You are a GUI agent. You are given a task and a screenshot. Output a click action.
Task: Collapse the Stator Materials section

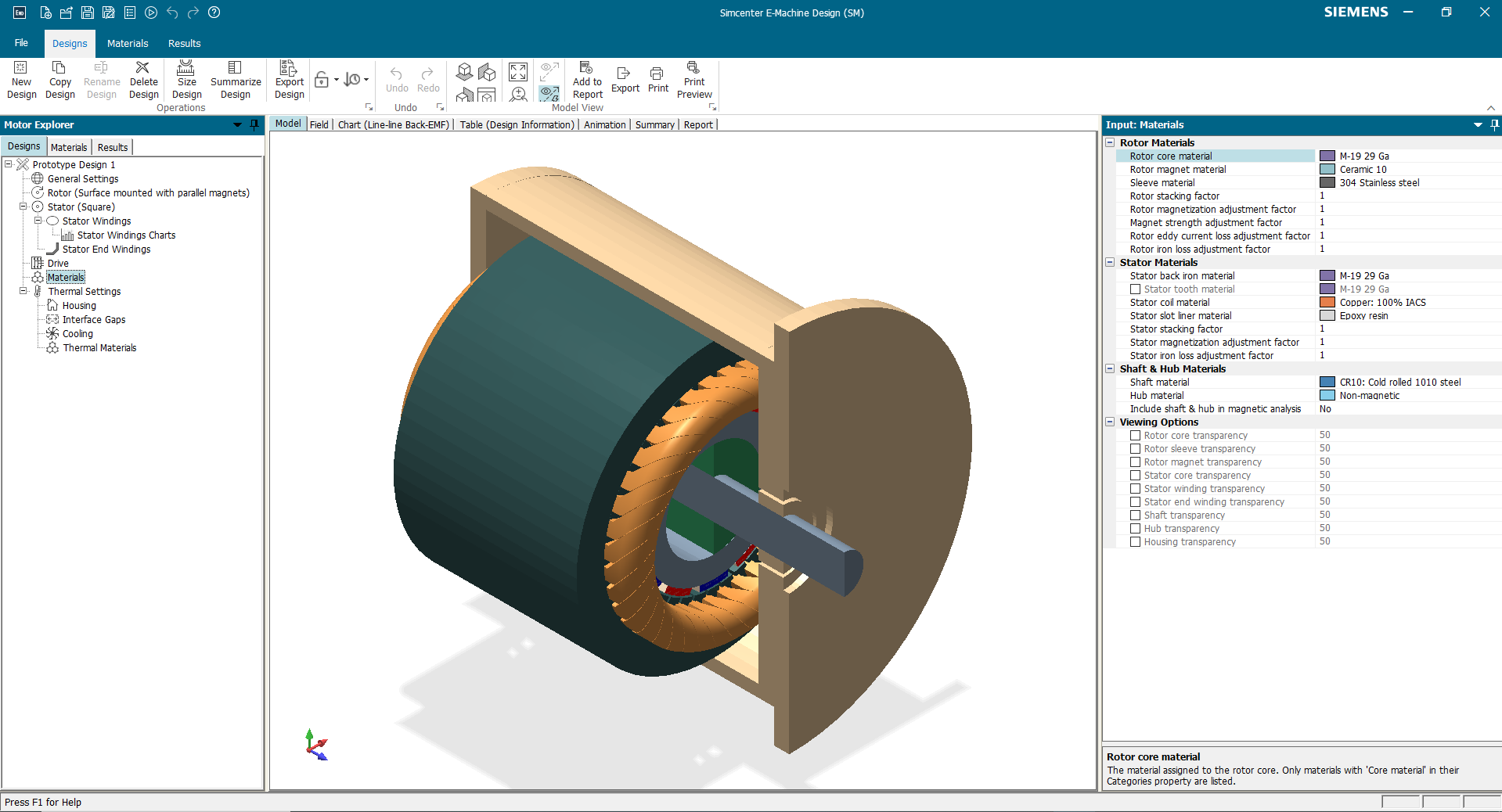click(x=1110, y=262)
